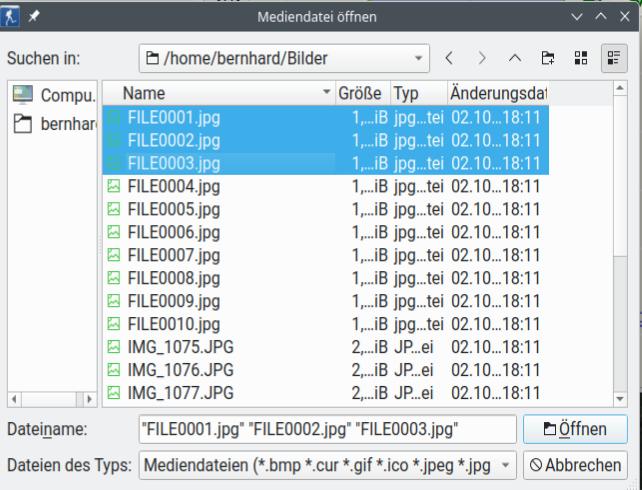Select the bernhard folder in the sidebar
Image resolution: width=642 pixels, height=490 pixels.
click(x=53, y=124)
